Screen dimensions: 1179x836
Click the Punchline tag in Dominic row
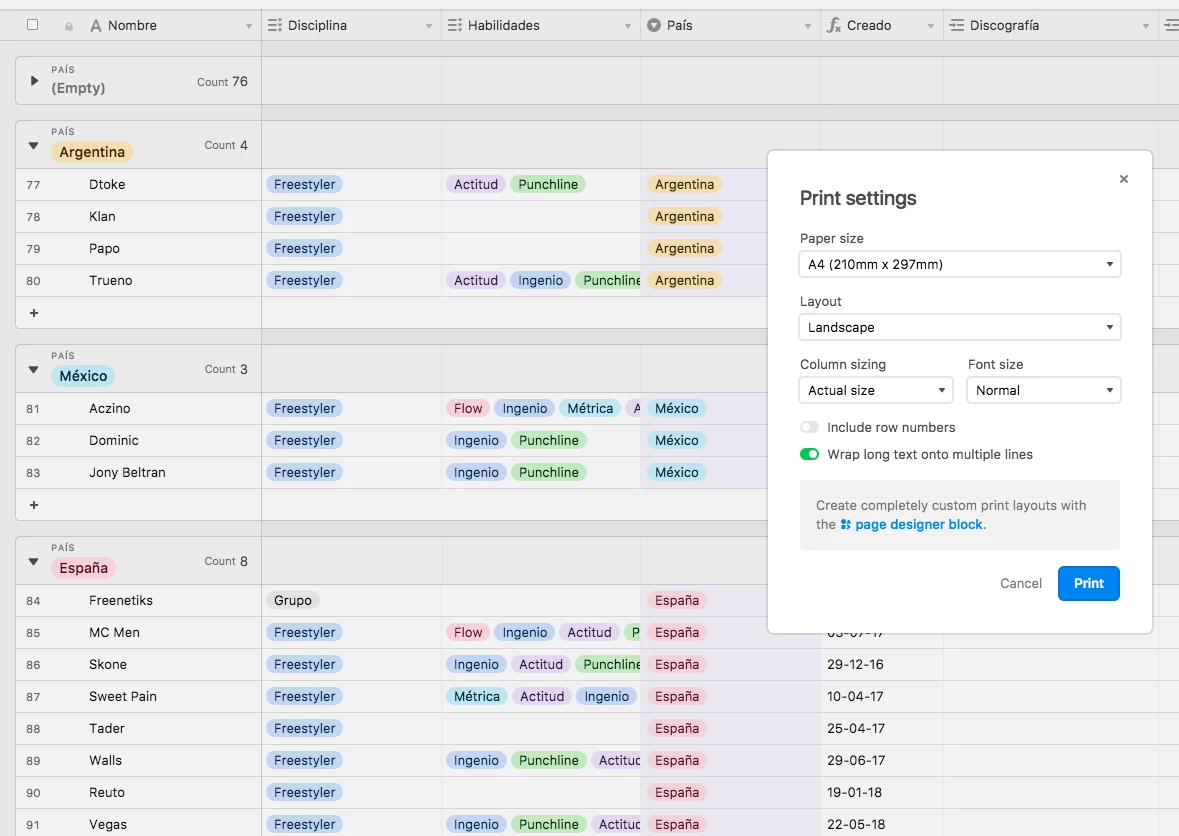pyautogui.click(x=548, y=441)
